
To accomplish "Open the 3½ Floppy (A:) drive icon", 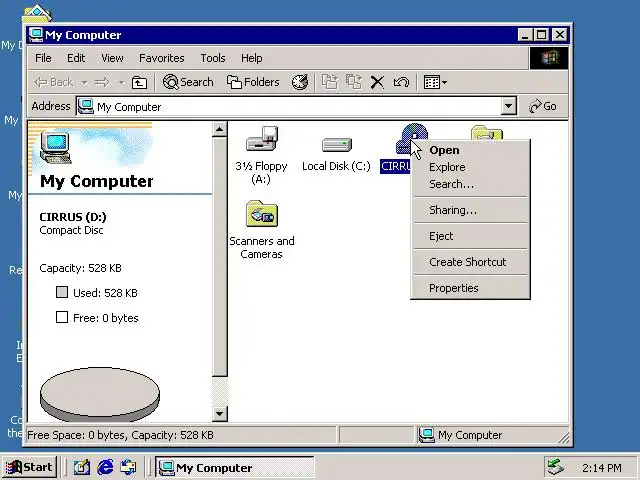I will click(x=262, y=139).
